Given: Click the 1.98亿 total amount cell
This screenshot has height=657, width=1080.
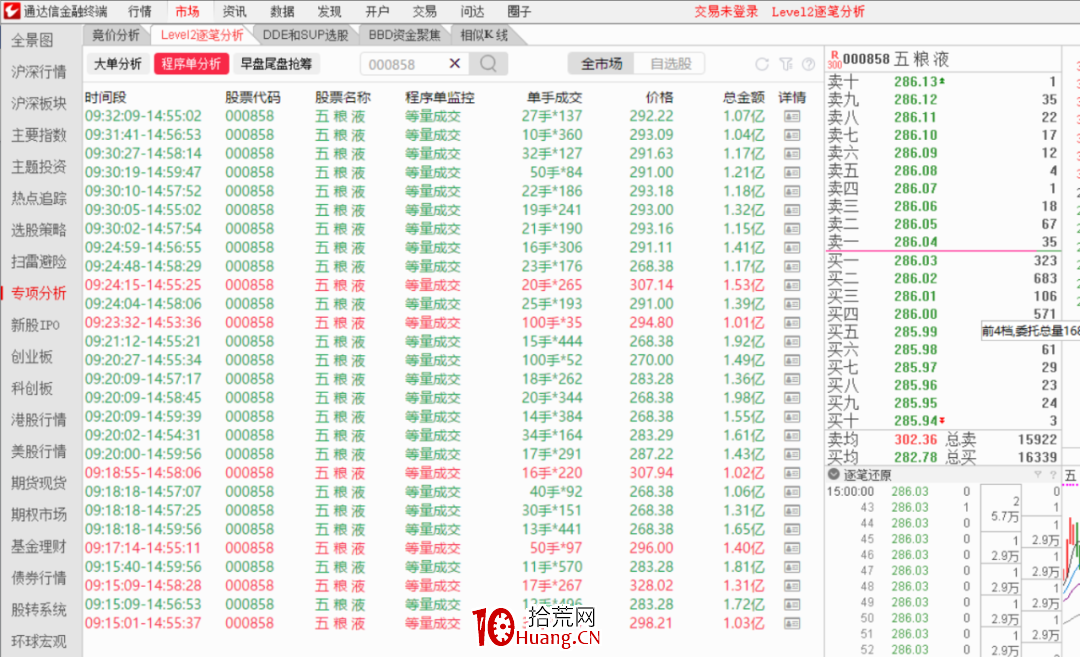Looking at the screenshot, I should point(743,398).
